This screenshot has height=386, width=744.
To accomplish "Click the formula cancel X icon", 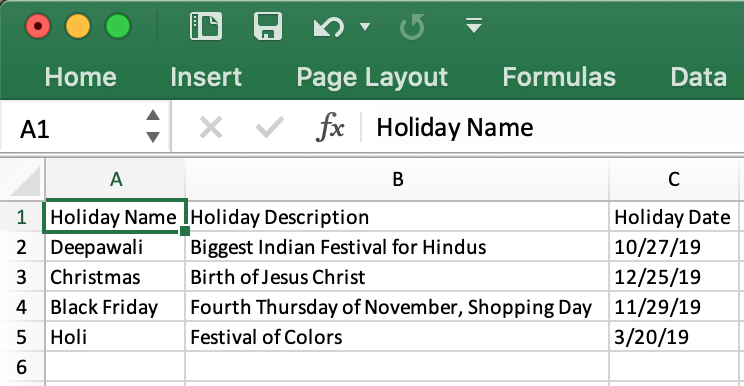I will coord(211,128).
